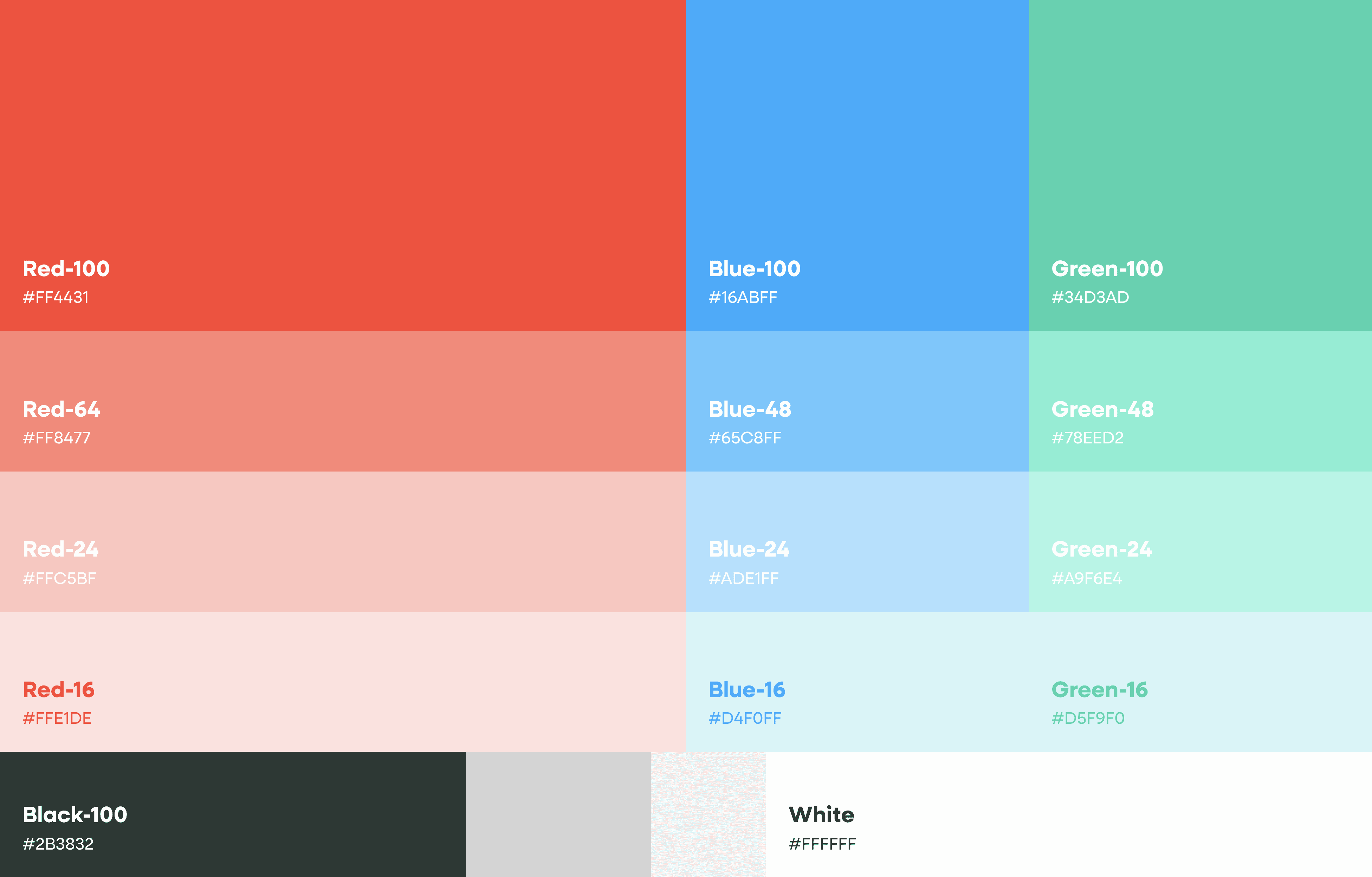
Task: Click the #2B3832 hex code text
Action: pos(58,843)
